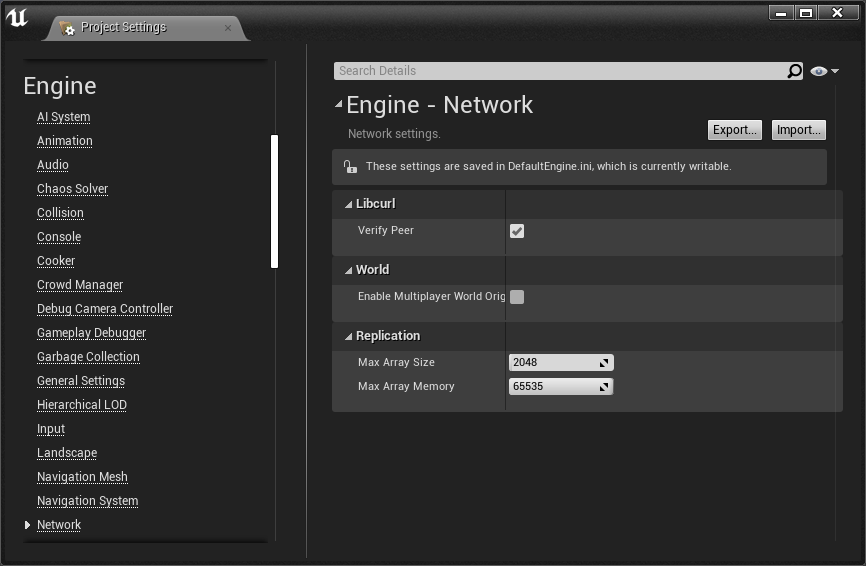Viewport: 866px width, 566px height.
Task: Click the Engine heading in the sidebar
Action: [60, 86]
